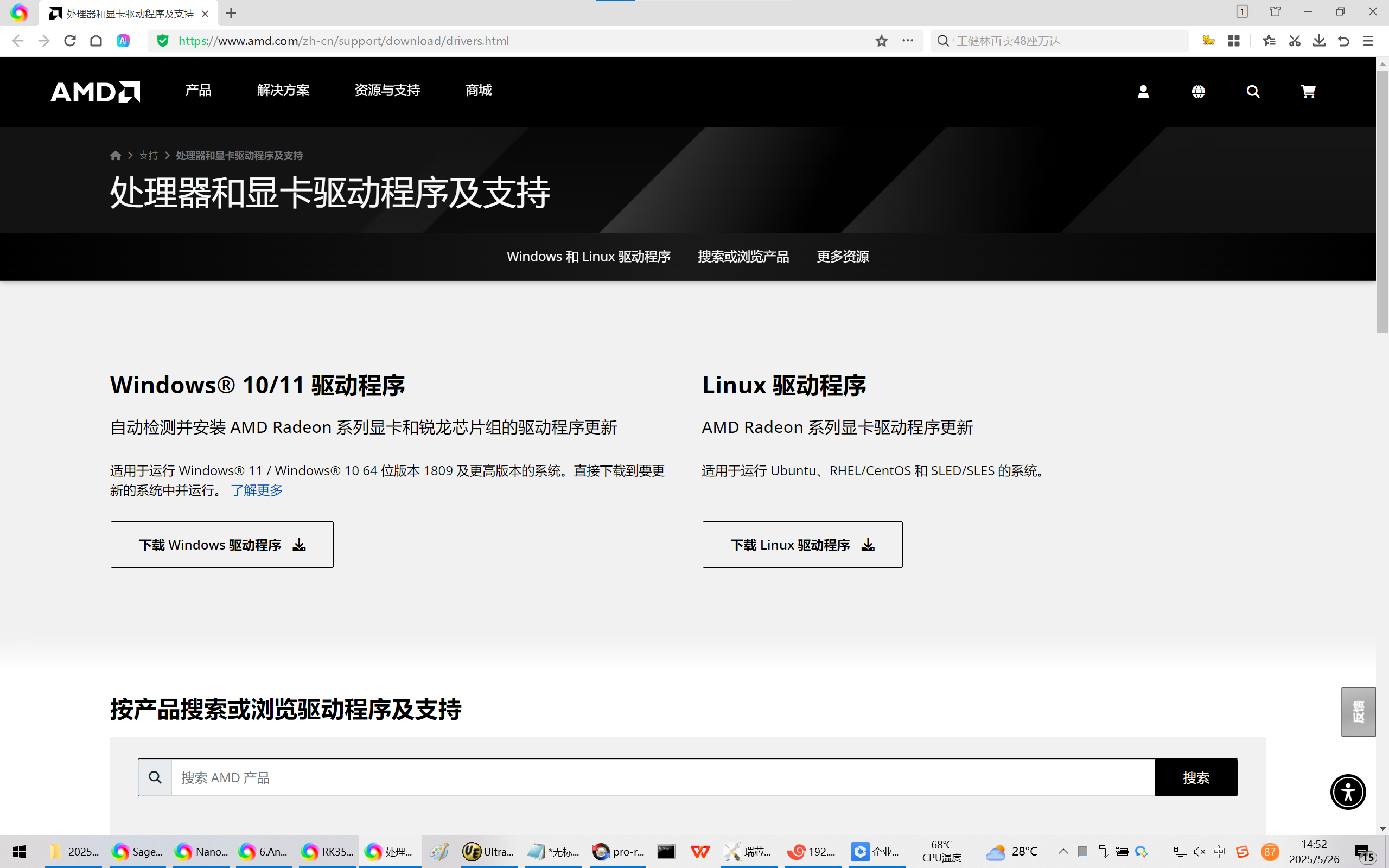This screenshot has width=1389, height=868.
Task: Open the site search magnifier icon
Action: point(1253,91)
